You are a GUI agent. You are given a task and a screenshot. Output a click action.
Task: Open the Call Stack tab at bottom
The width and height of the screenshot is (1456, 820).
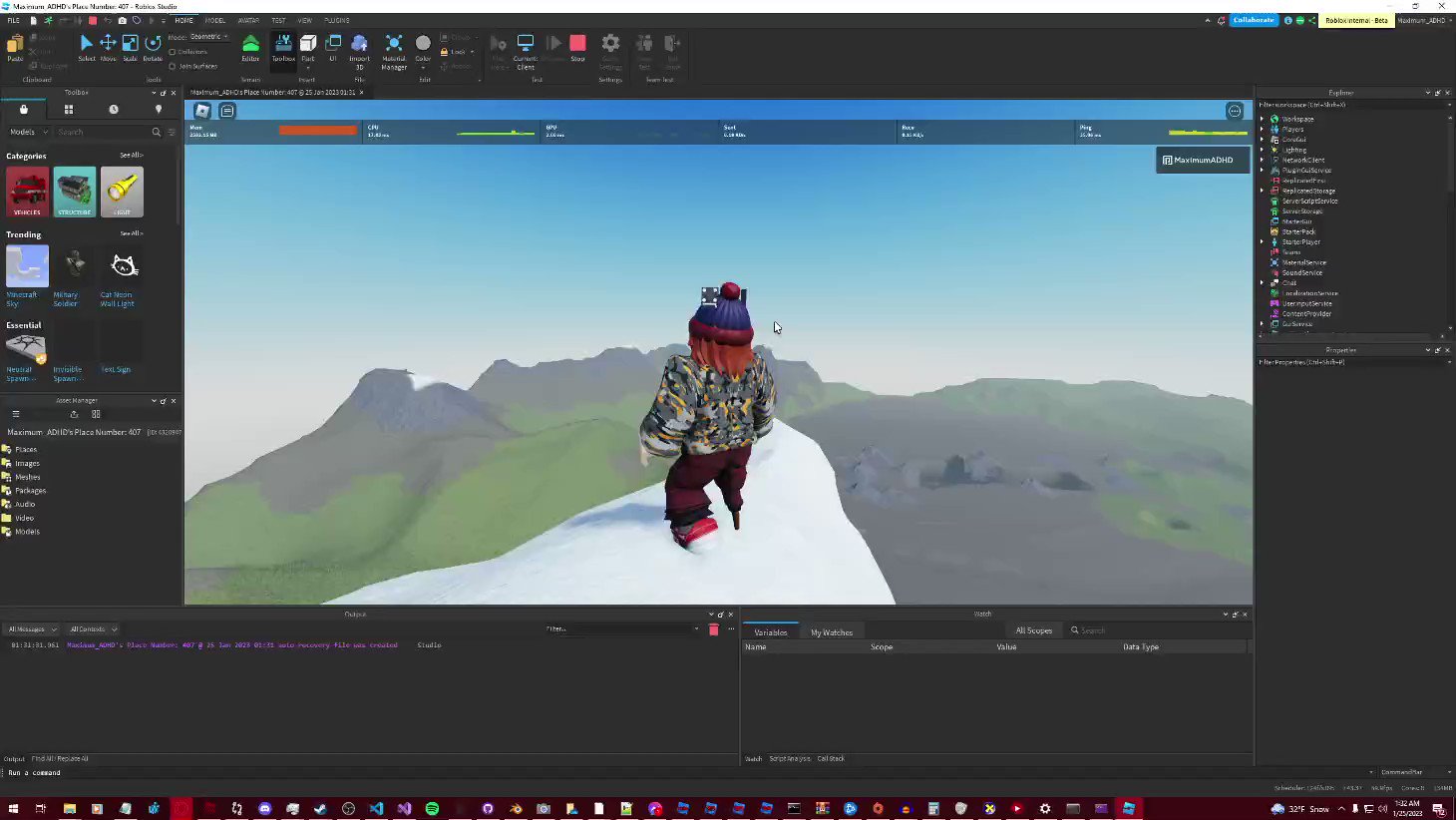tap(831, 758)
